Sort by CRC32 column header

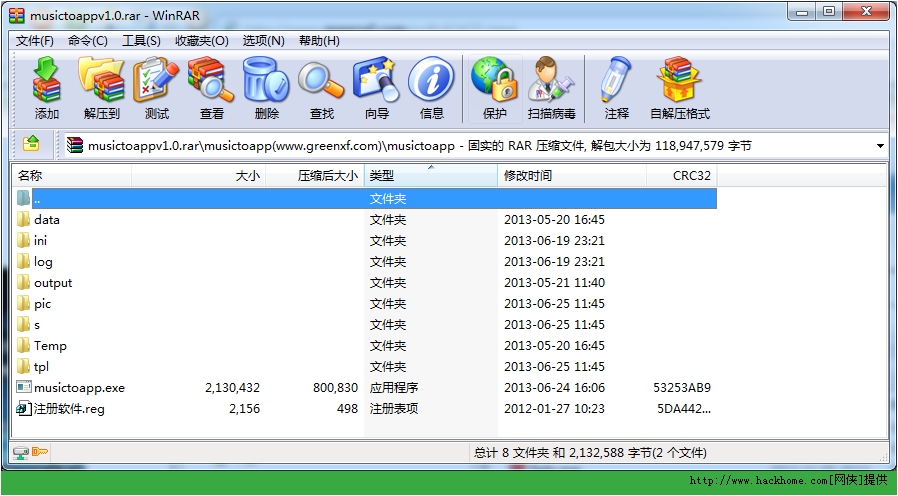click(x=682, y=176)
